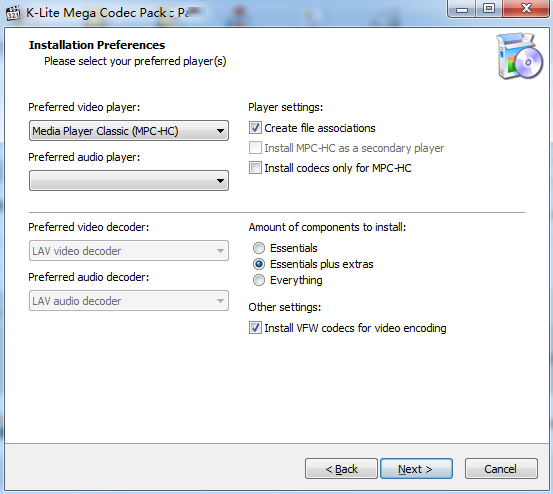Viewport: 553px width, 494px height.
Task: Click the K-Lite installer title bar icon
Action: click(x=13, y=13)
